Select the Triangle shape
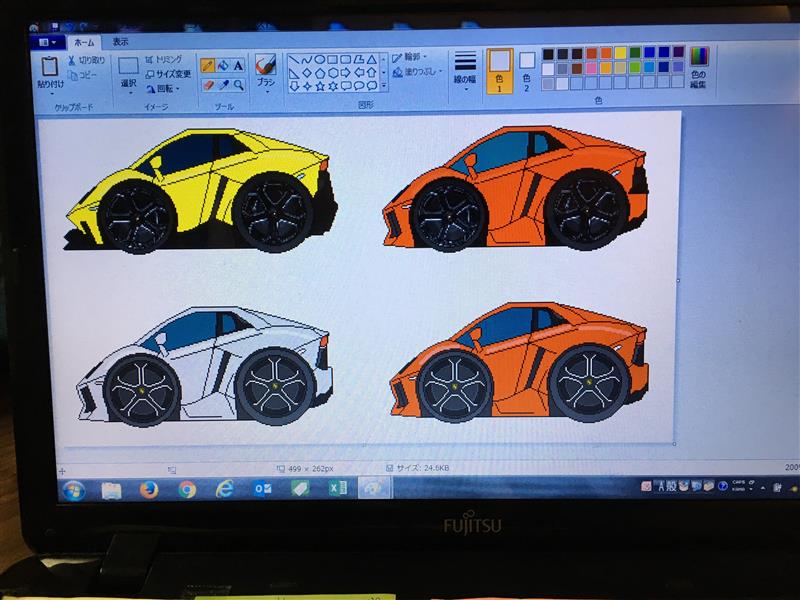 (372, 60)
